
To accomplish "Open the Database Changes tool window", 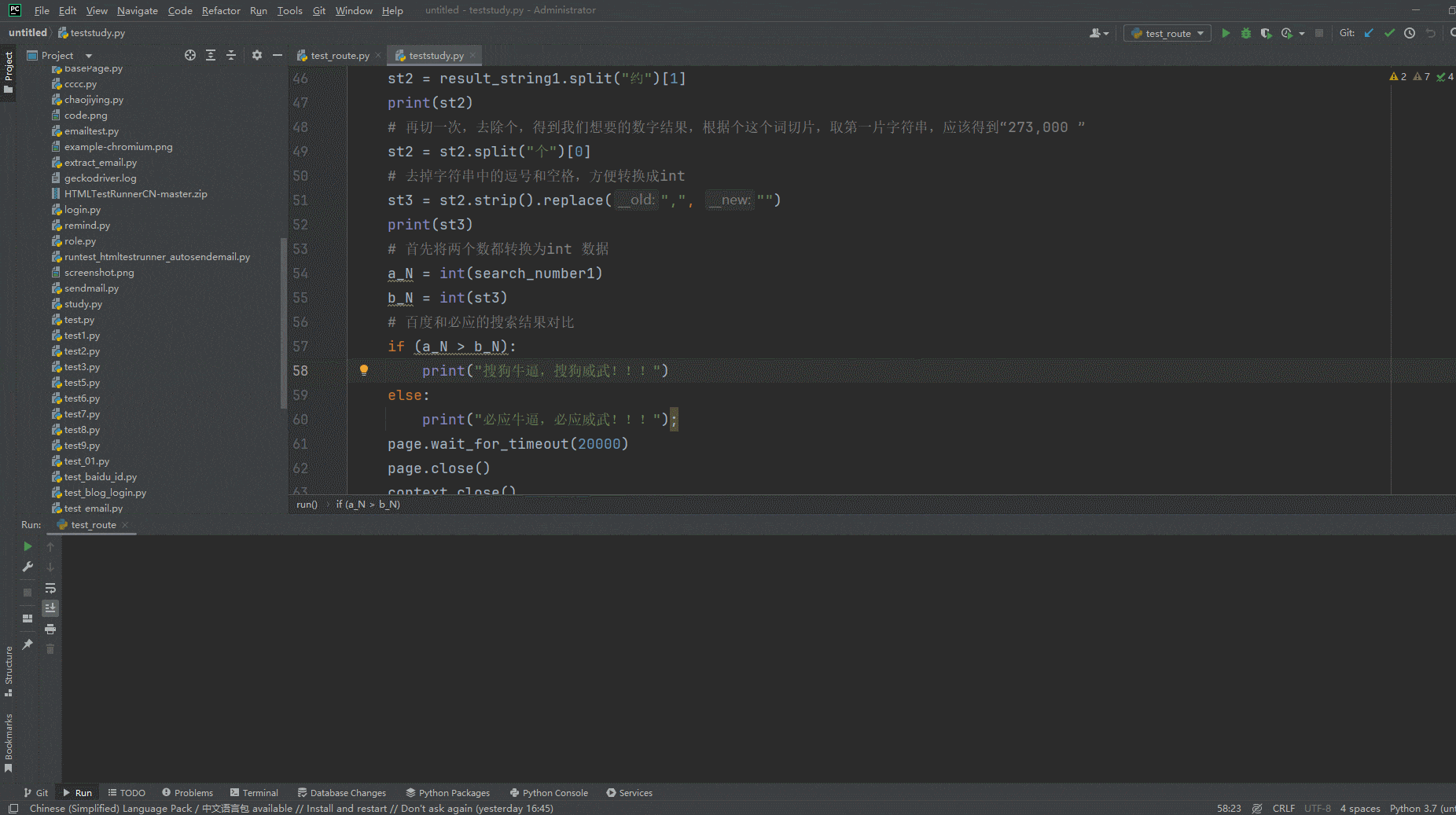I will tap(342, 792).
